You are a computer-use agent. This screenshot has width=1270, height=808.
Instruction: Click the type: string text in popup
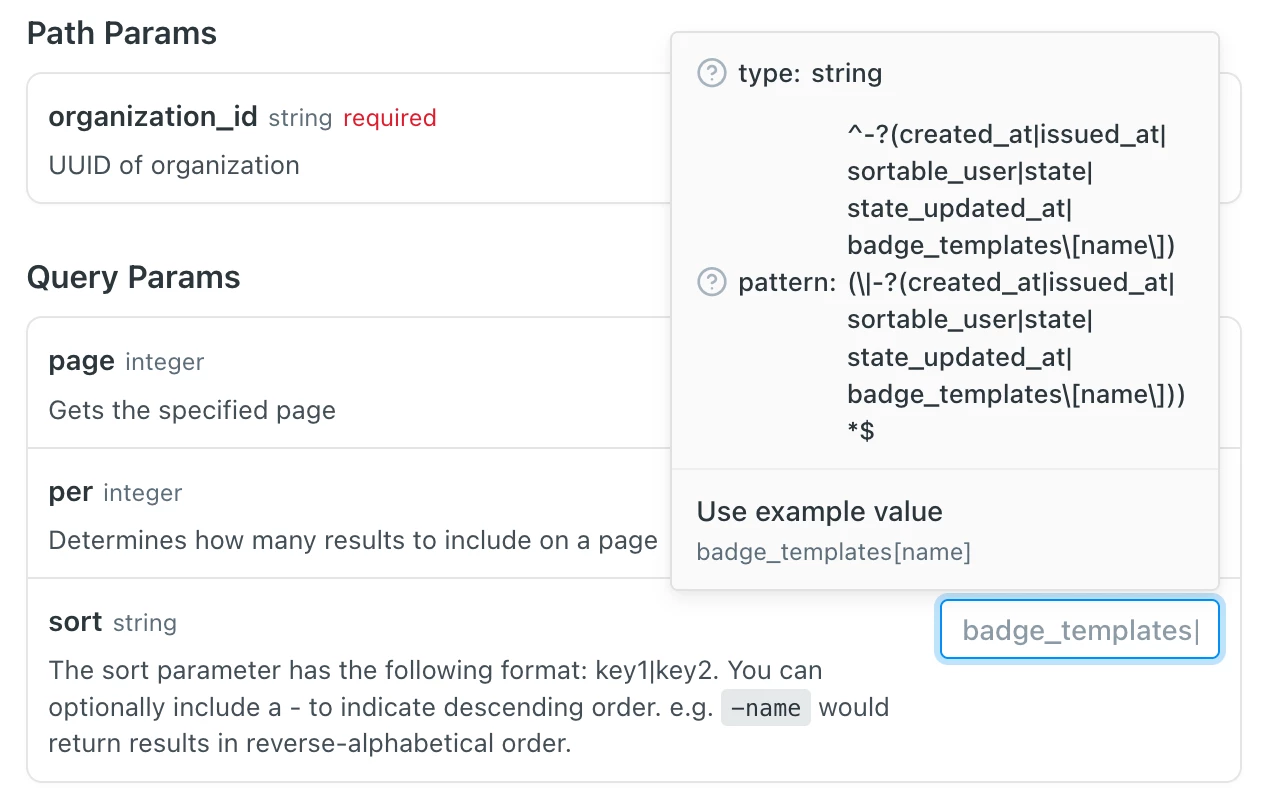(x=810, y=73)
